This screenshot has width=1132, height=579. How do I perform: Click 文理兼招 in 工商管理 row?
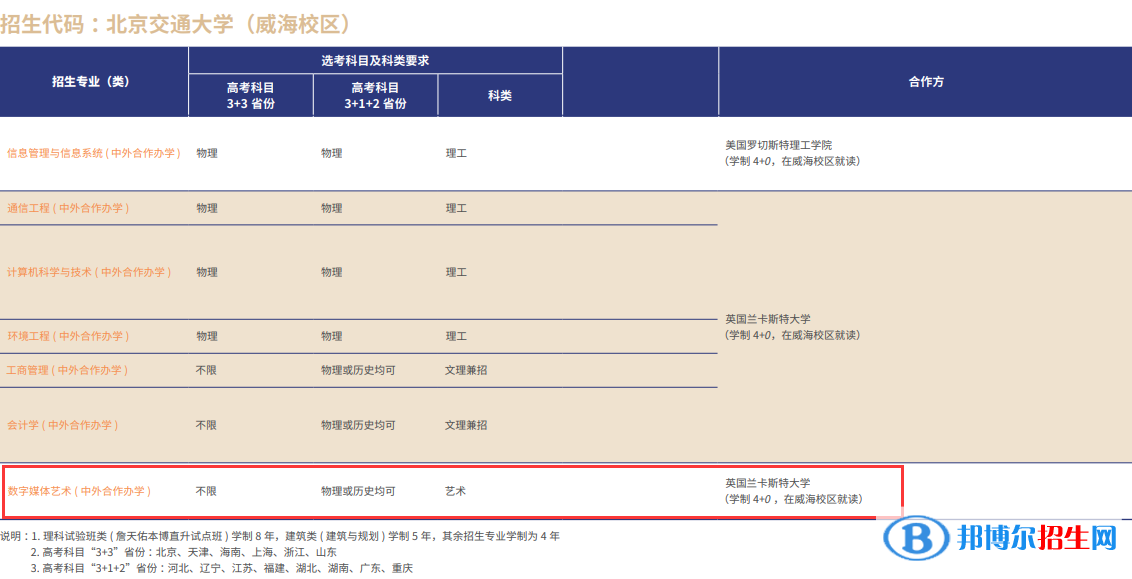pos(466,370)
